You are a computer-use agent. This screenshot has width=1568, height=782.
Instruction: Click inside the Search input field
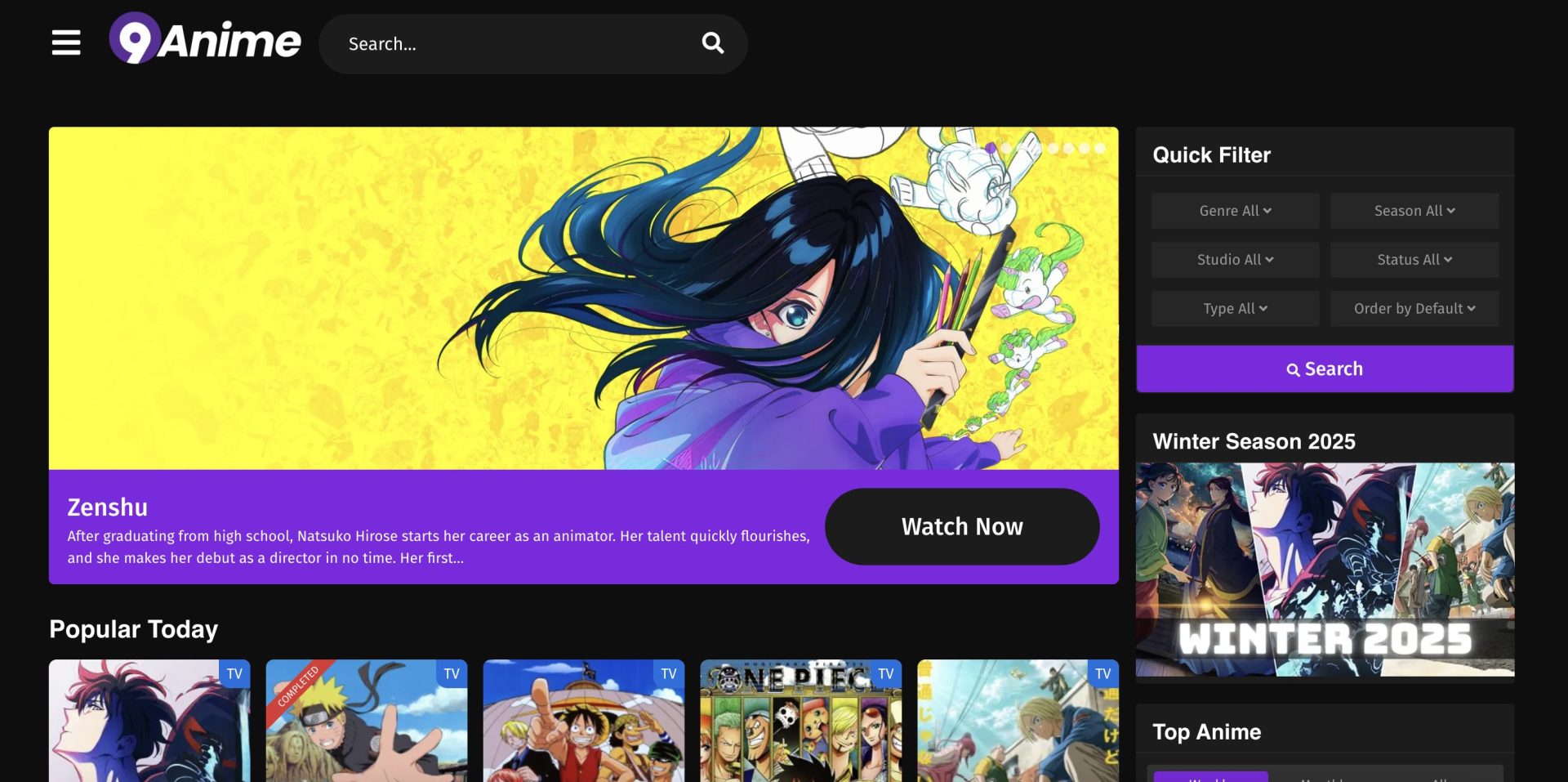click(x=506, y=43)
